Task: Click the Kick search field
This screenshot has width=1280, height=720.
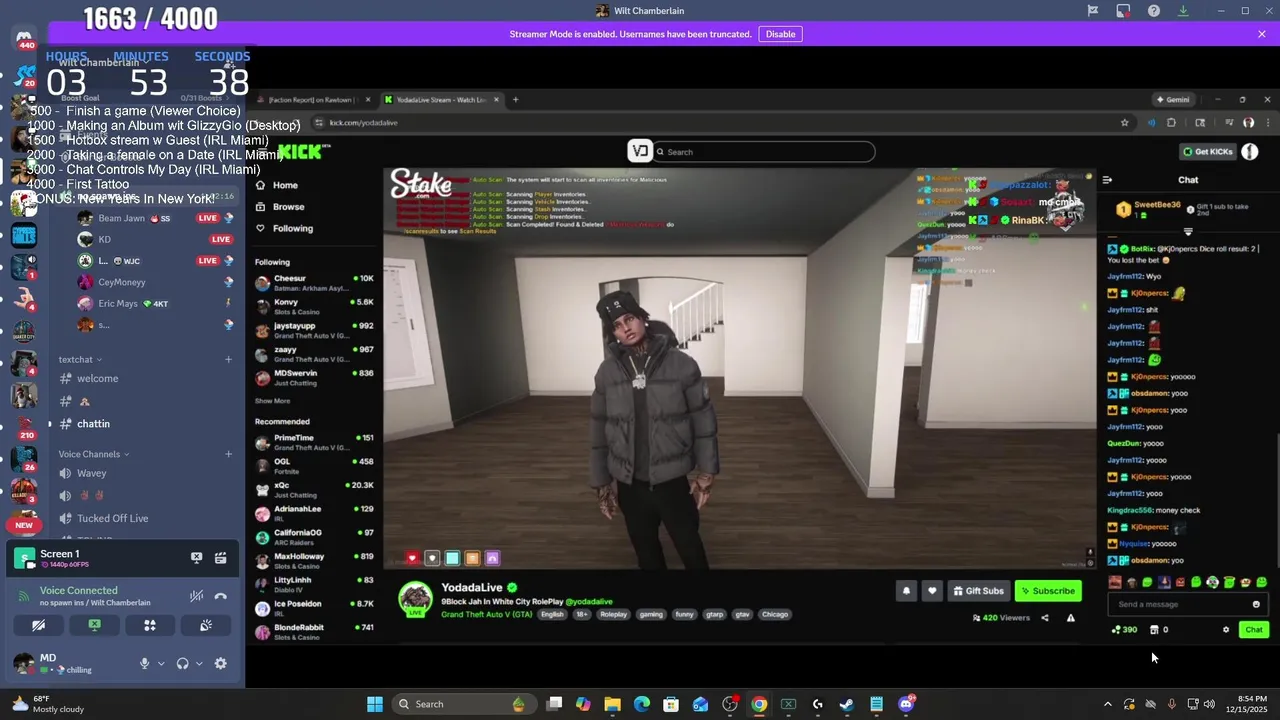Action: click(x=766, y=152)
